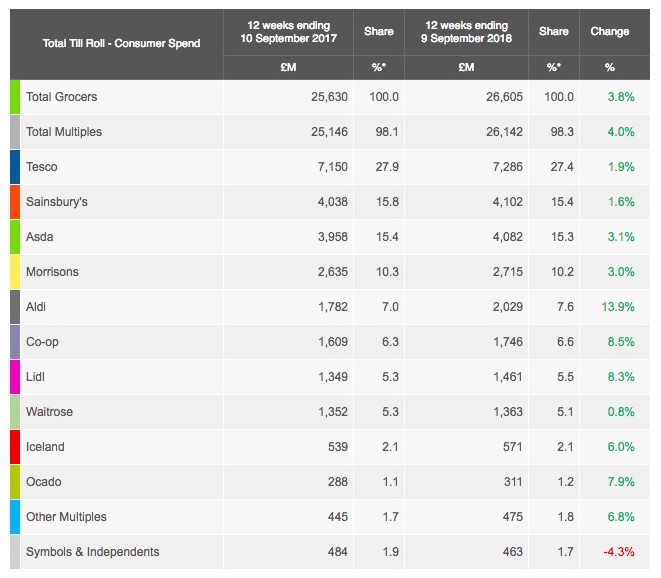Click Aldi's 13.9% change value
This screenshot has width=661, height=578.
618,307
